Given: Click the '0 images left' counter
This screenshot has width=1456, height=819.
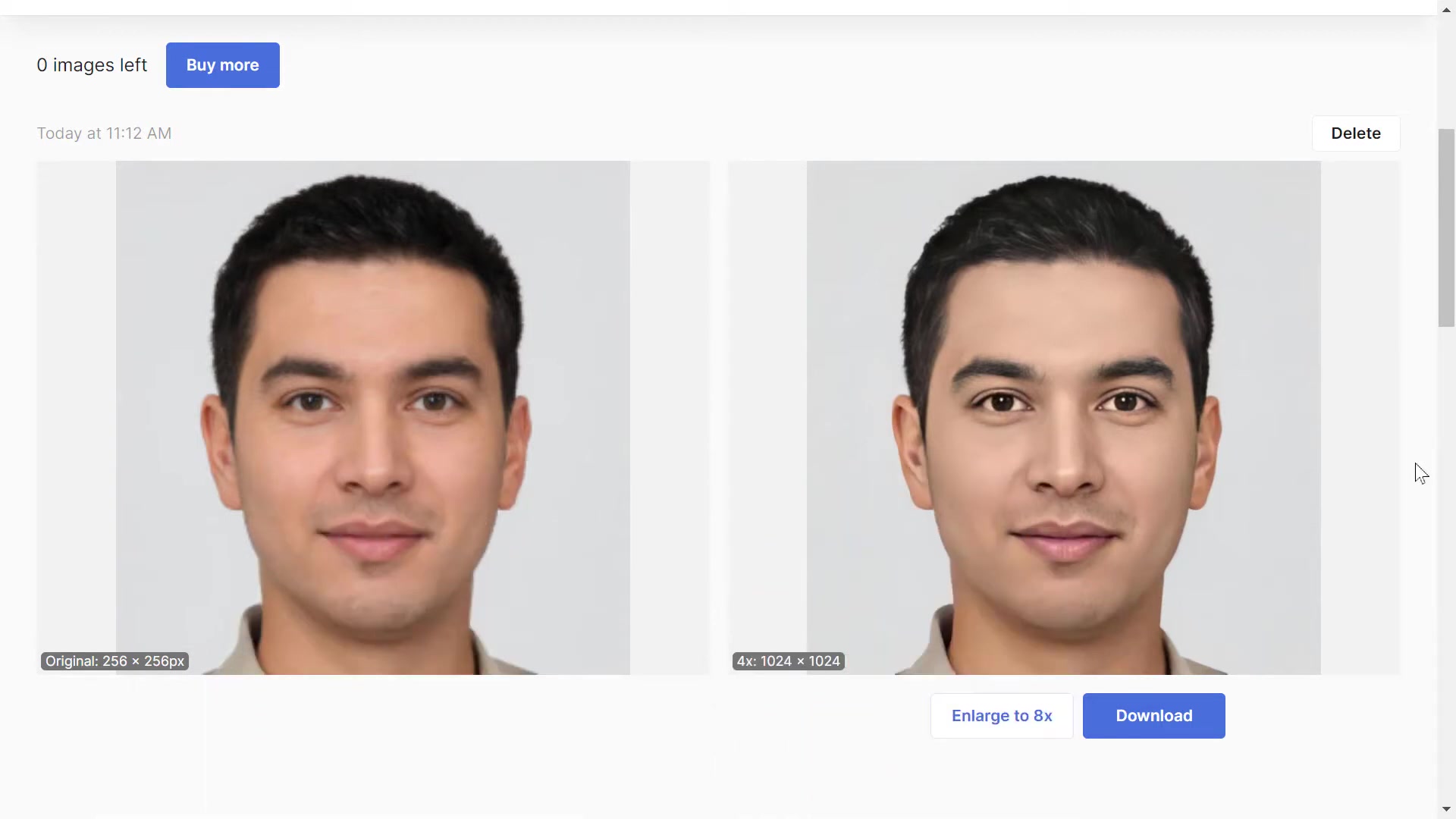Looking at the screenshot, I should 92,65.
